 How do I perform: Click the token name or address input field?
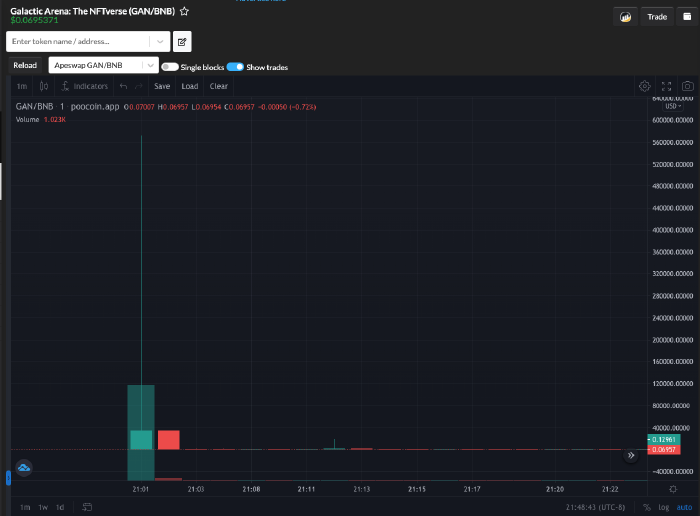[78, 42]
